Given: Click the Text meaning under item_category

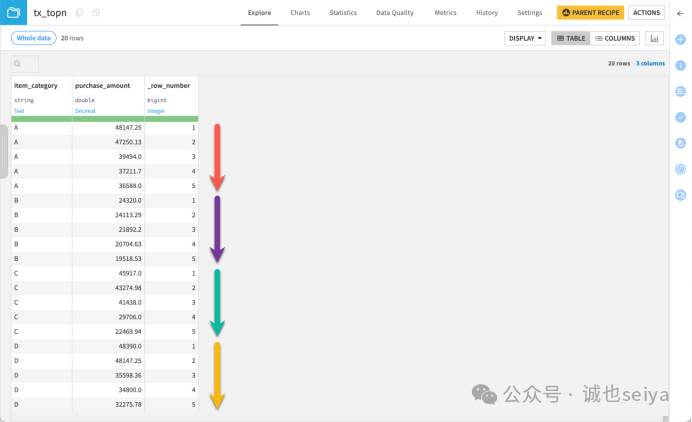Looking at the screenshot, I should click(x=19, y=111).
